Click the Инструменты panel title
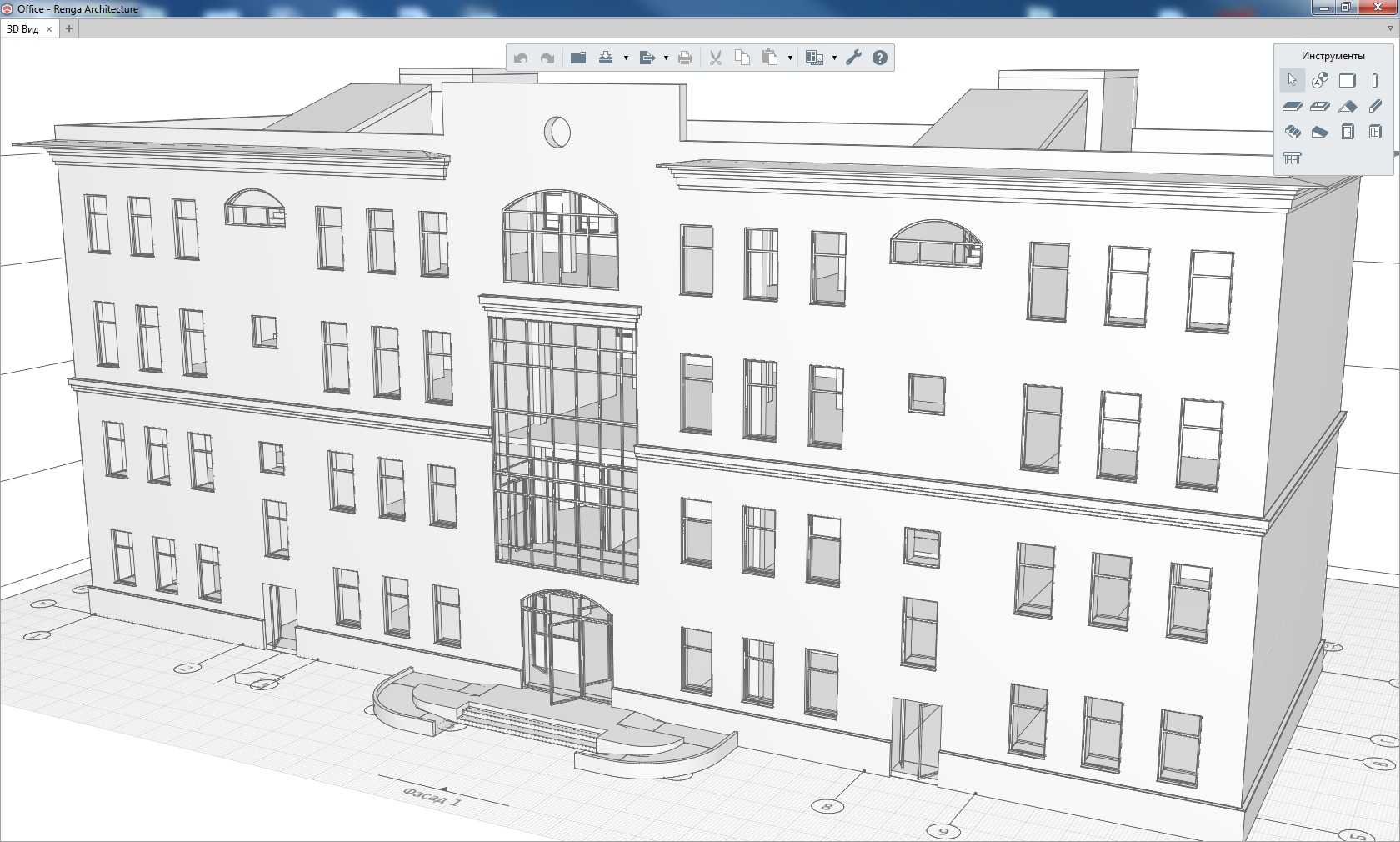The width and height of the screenshot is (1400, 842). click(x=1333, y=56)
